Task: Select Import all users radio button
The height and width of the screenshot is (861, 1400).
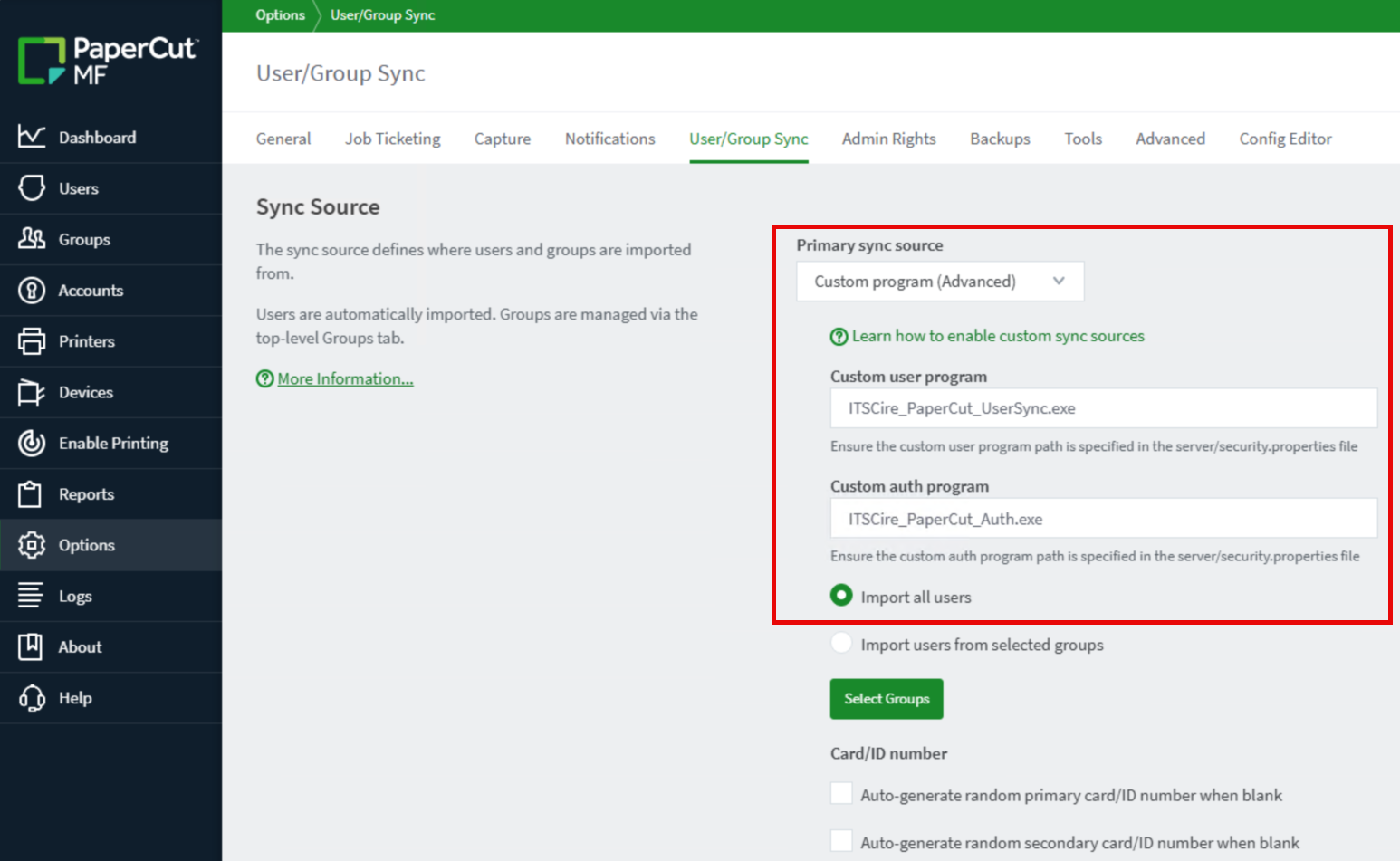Action: click(841, 596)
